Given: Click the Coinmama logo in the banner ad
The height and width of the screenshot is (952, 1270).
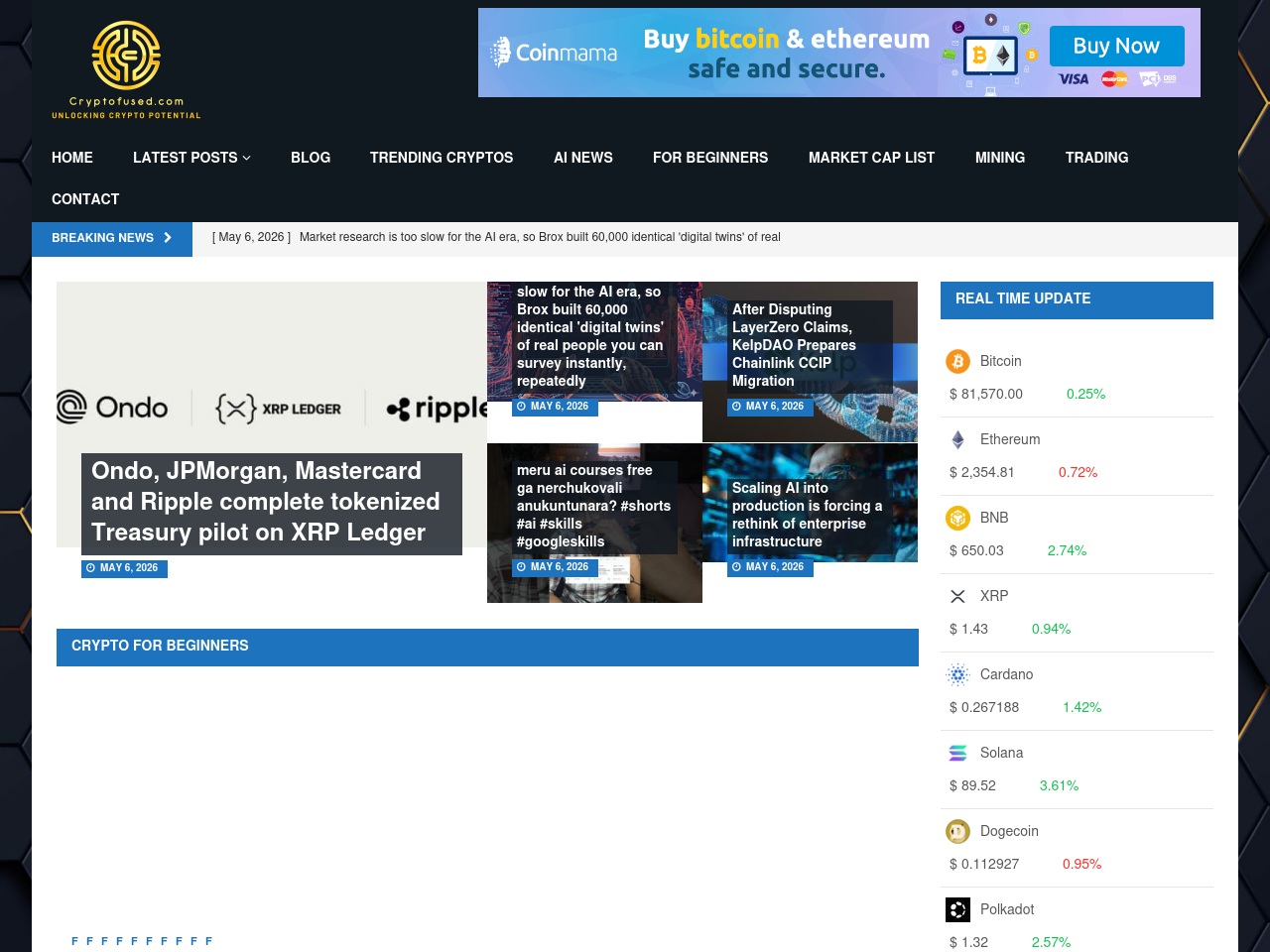Looking at the screenshot, I should tap(554, 53).
